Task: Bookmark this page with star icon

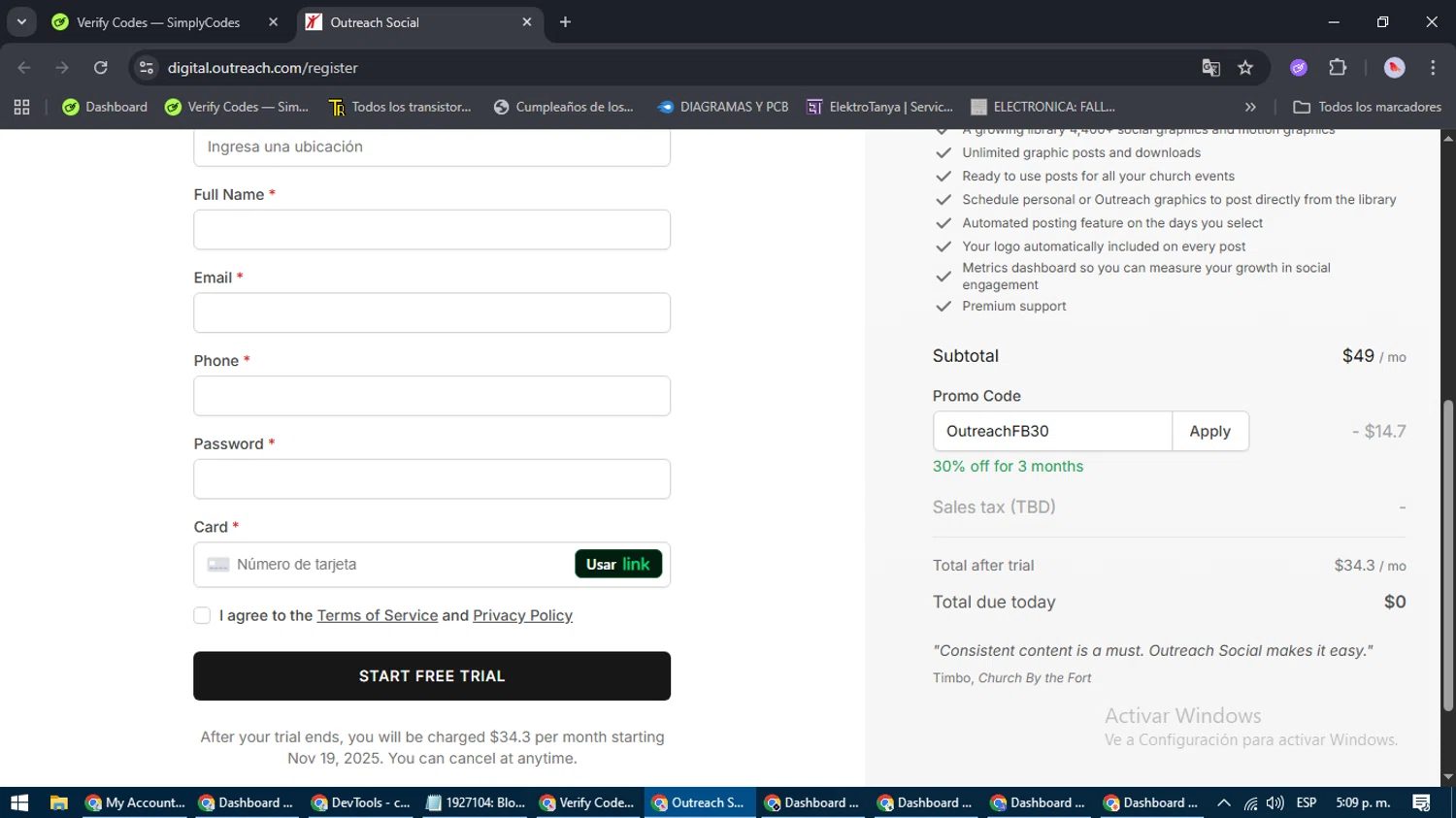Action: pos(1245,68)
